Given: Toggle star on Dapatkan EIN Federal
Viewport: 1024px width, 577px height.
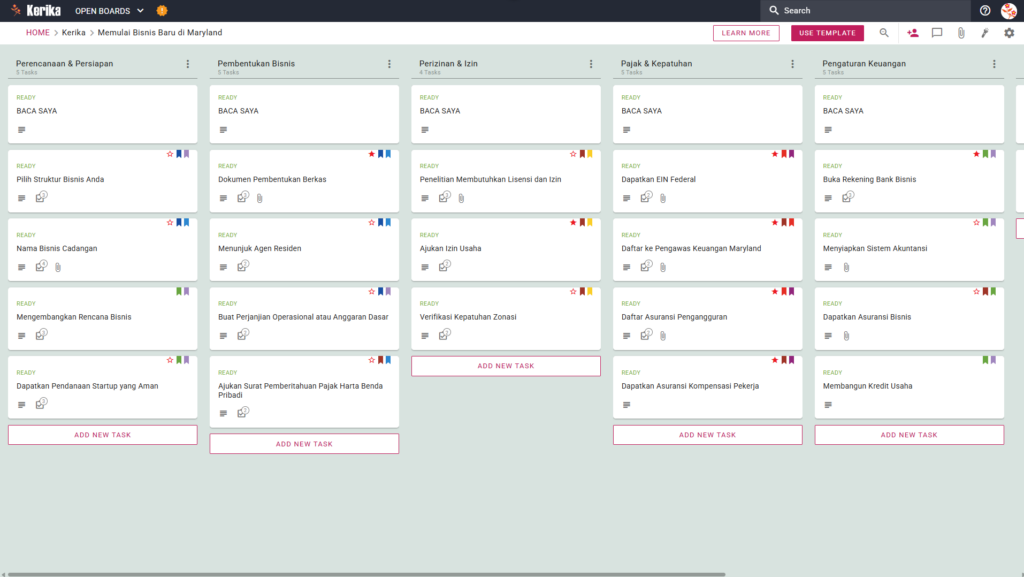Looking at the screenshot, I should (775, 154).
